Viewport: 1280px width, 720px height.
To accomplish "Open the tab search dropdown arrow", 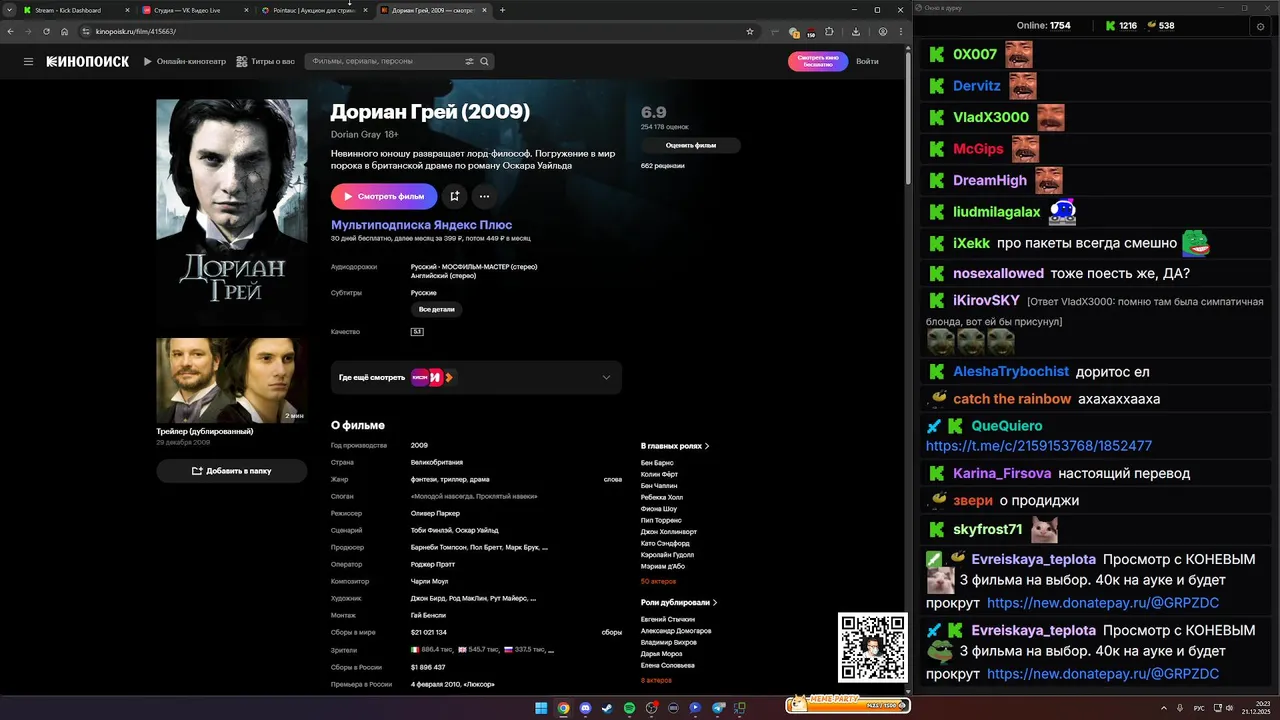I will pos(9,10).
